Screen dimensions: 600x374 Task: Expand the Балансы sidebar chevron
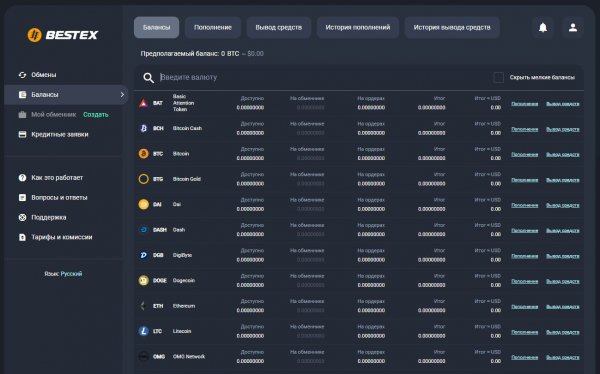point(122,95)
